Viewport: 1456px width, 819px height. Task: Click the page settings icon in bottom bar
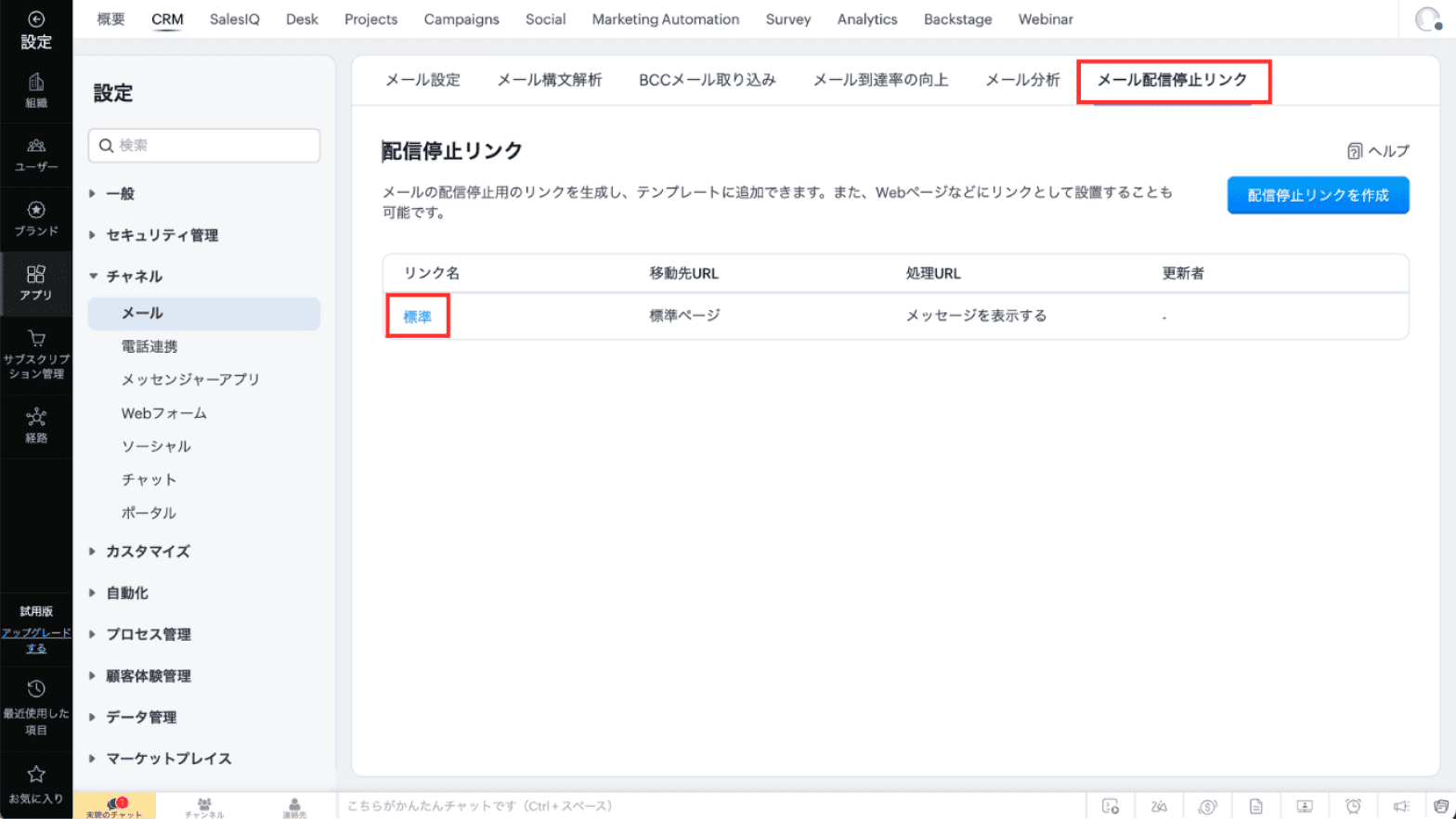pyautogui.click(x=1111, y=806)
